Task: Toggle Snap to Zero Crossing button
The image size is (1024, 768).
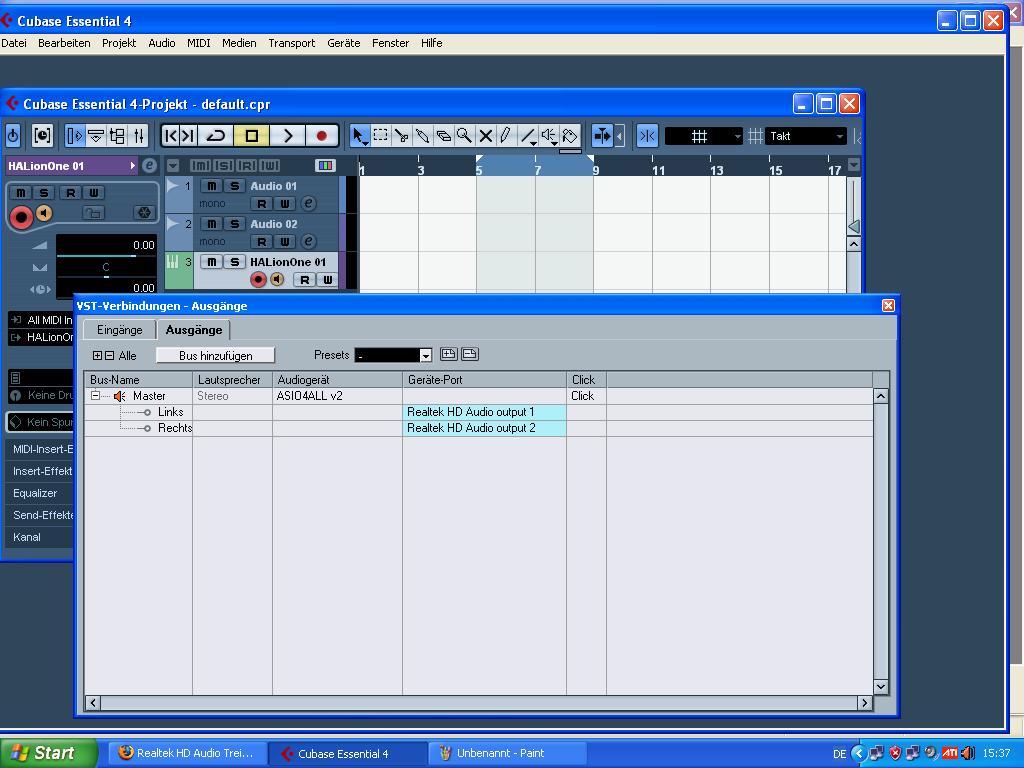Action: (x=647, y=136)
